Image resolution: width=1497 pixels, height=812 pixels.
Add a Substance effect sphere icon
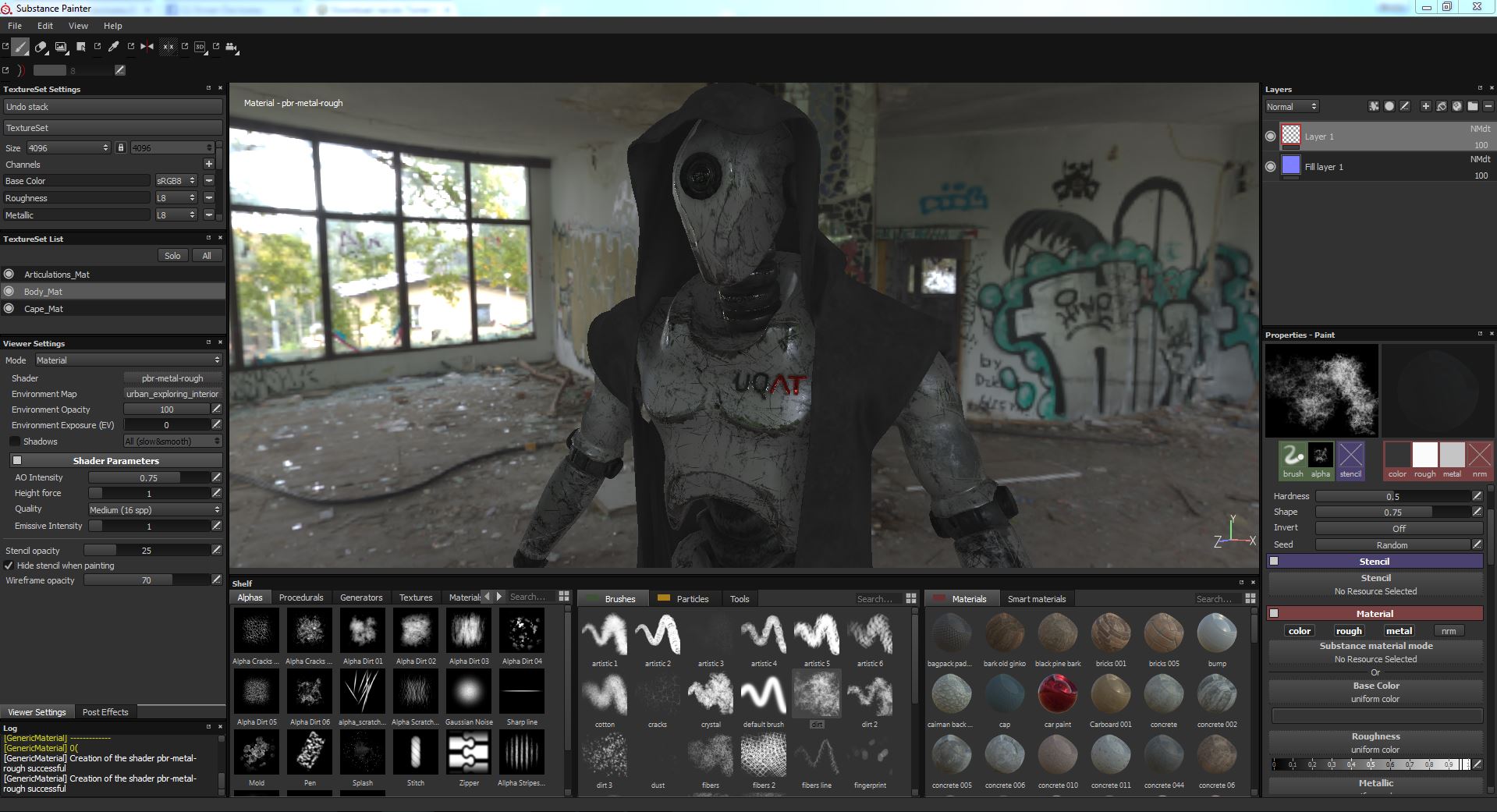point(1457,106)
